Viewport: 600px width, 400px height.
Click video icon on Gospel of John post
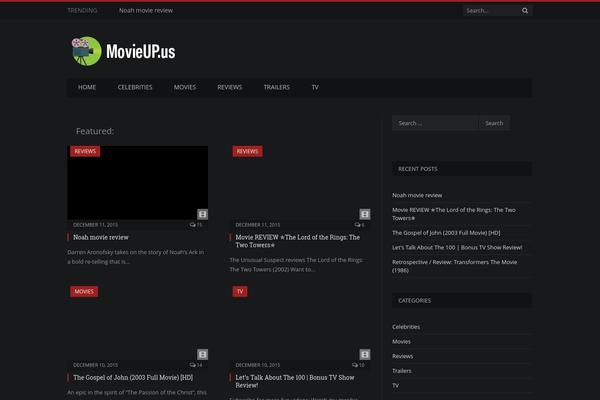202,354
